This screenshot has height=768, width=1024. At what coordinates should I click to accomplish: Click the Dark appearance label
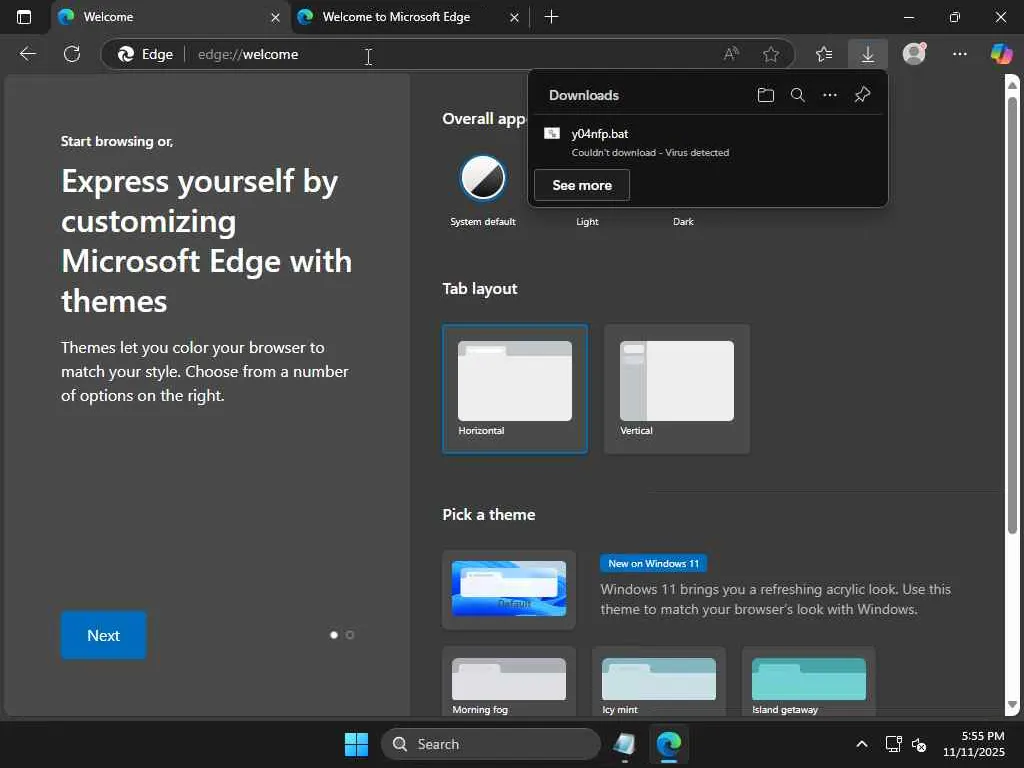pyautogui.click(x=683, y=222)
